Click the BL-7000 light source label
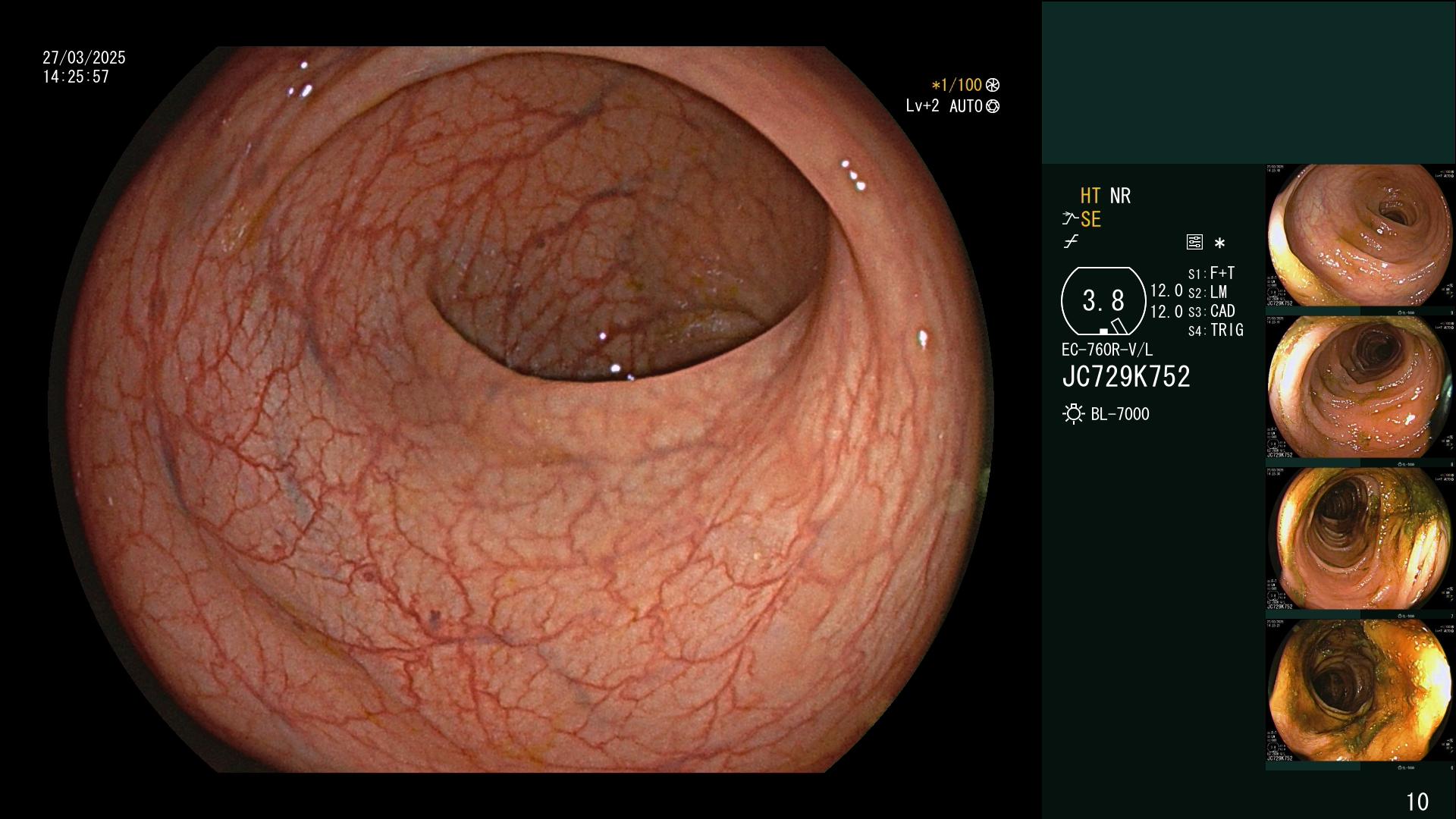Image resolution: width=1456 pixels, height=819 pixels. tap(1120, 415)
